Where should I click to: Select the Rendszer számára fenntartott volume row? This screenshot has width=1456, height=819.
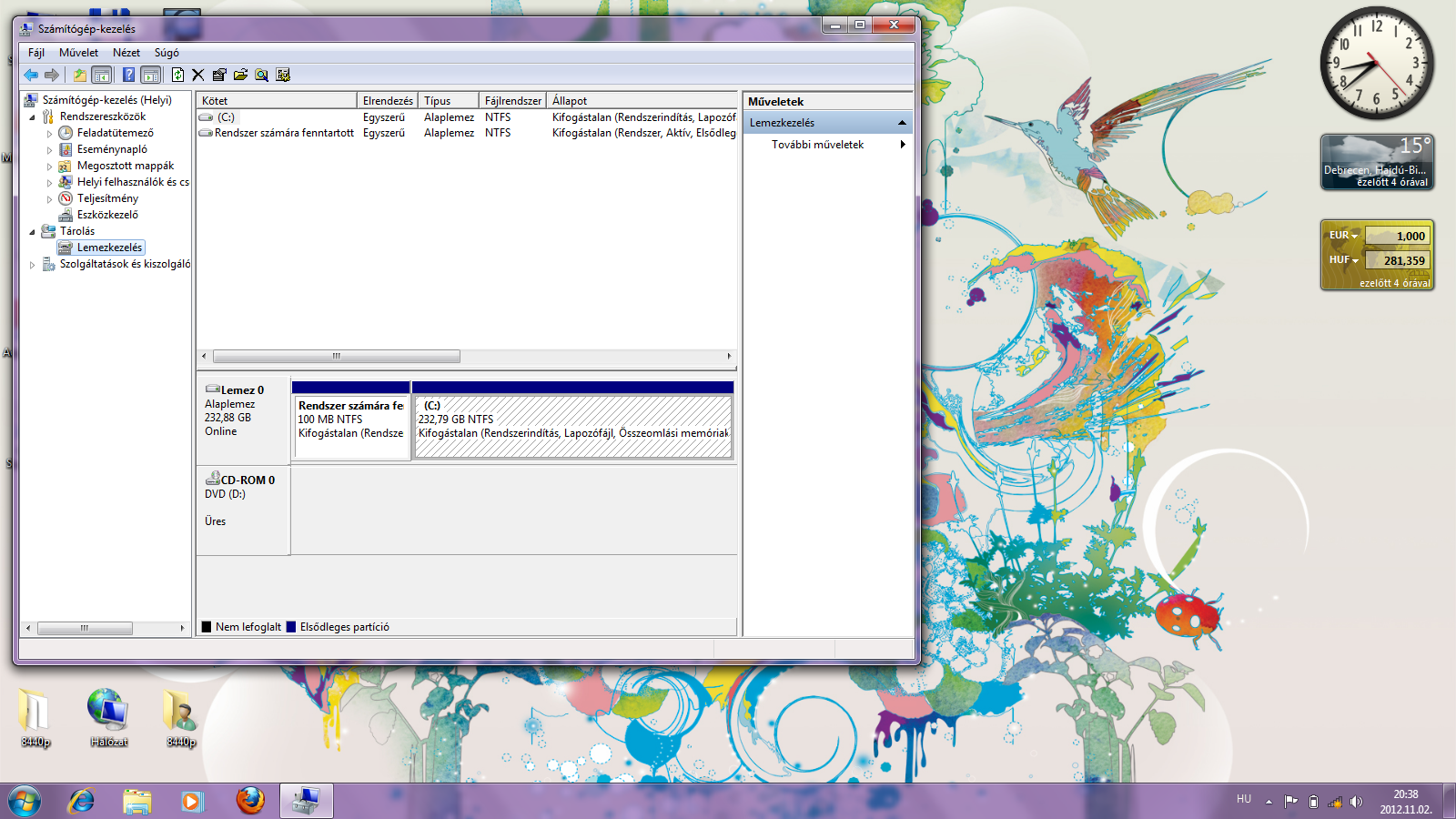pyautogui.click(x=467, y=133)
